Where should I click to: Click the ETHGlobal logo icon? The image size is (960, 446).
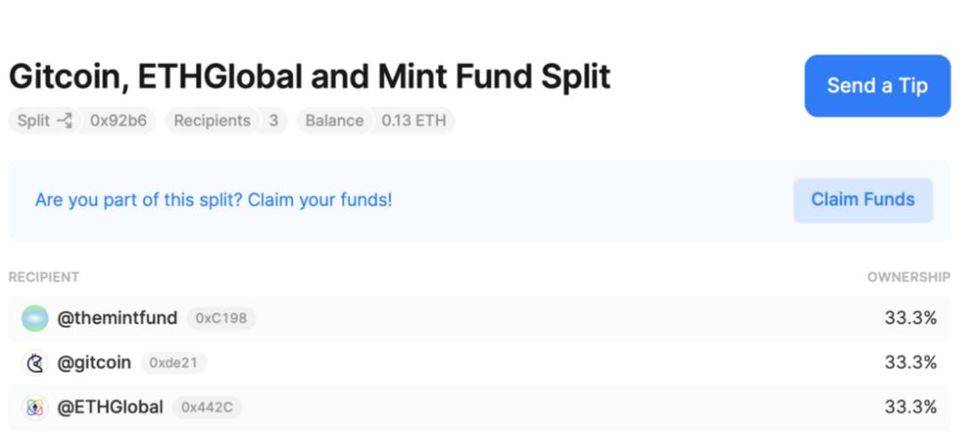coord(36,407)
